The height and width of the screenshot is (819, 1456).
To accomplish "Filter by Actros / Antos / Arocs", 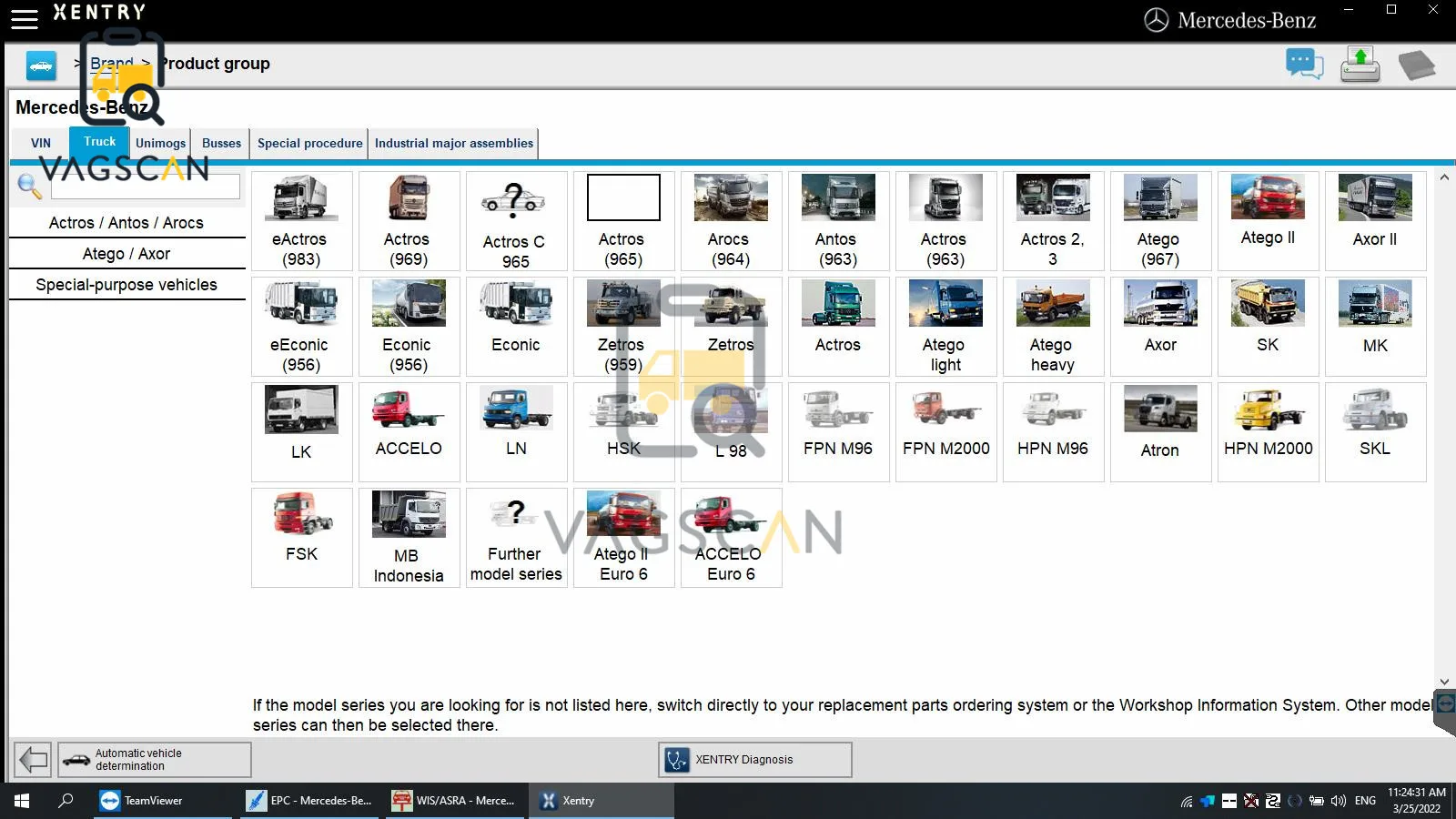I will (x=126, y=223).
